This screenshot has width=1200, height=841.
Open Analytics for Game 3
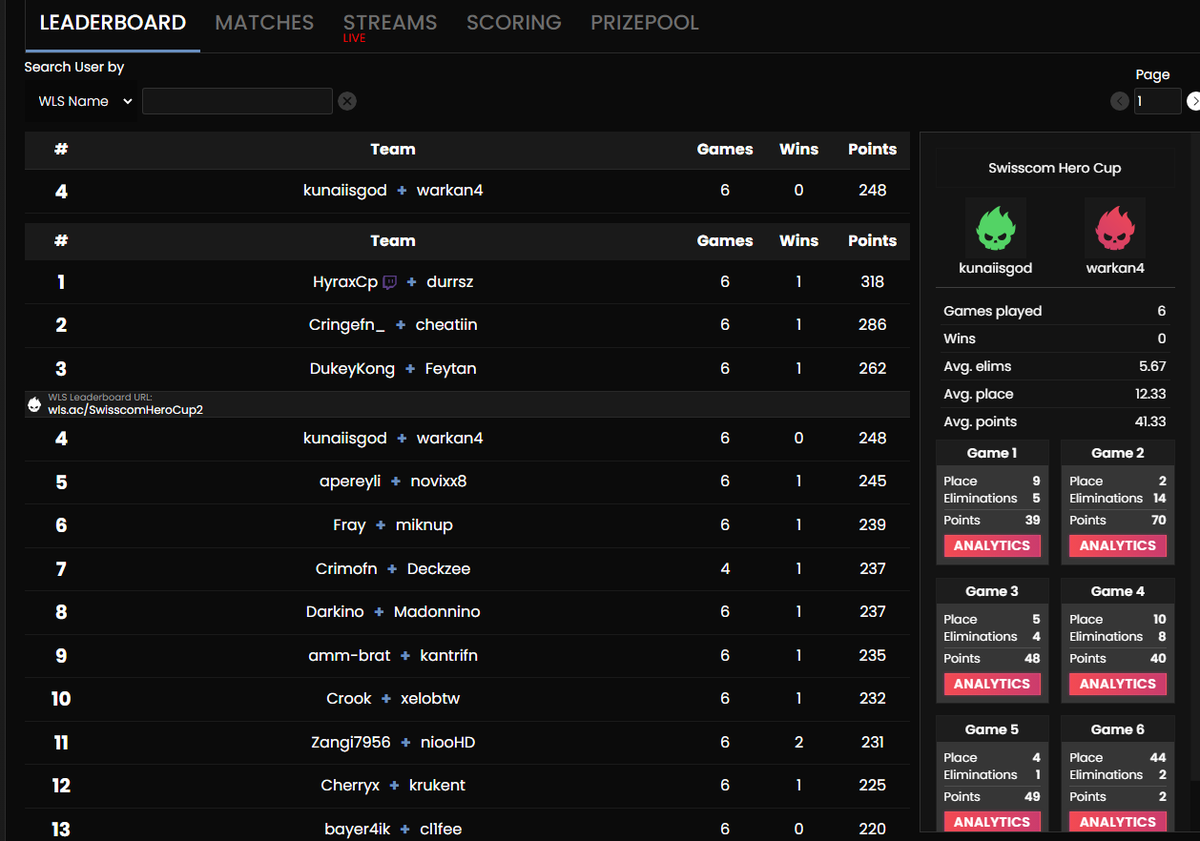[992, 684]
